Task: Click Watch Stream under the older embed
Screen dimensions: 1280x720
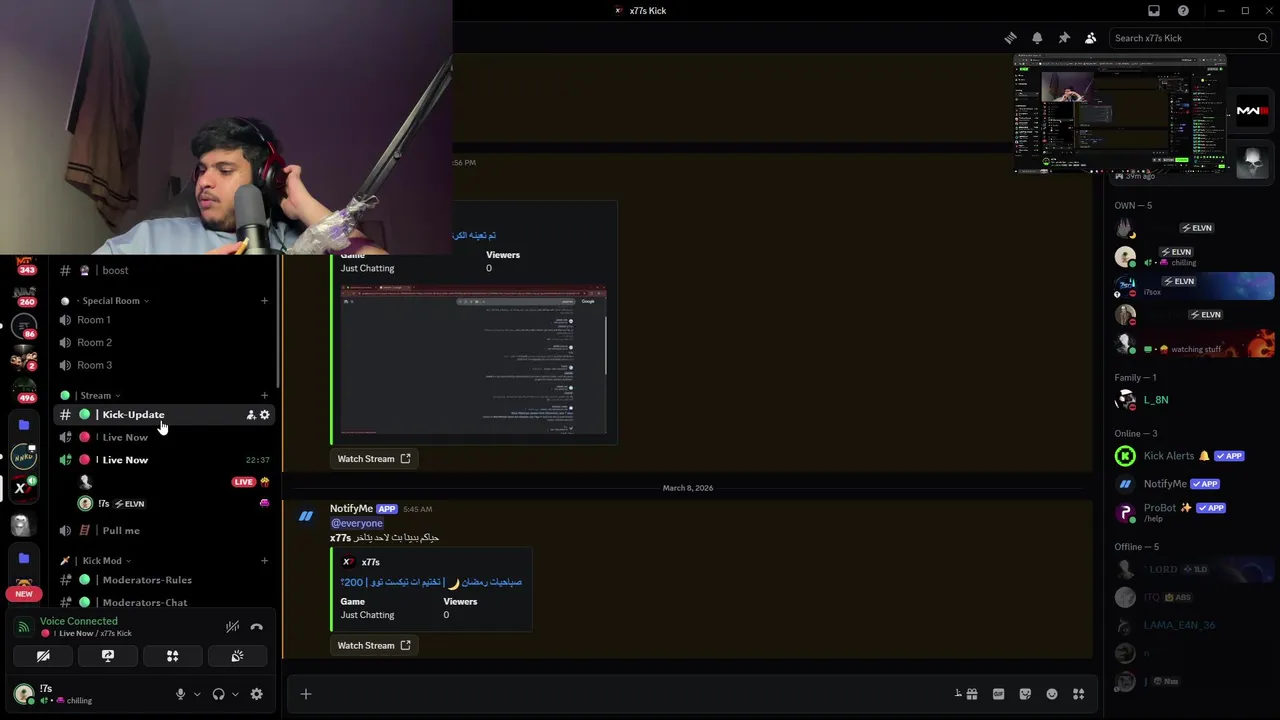Action: point(374,459)
